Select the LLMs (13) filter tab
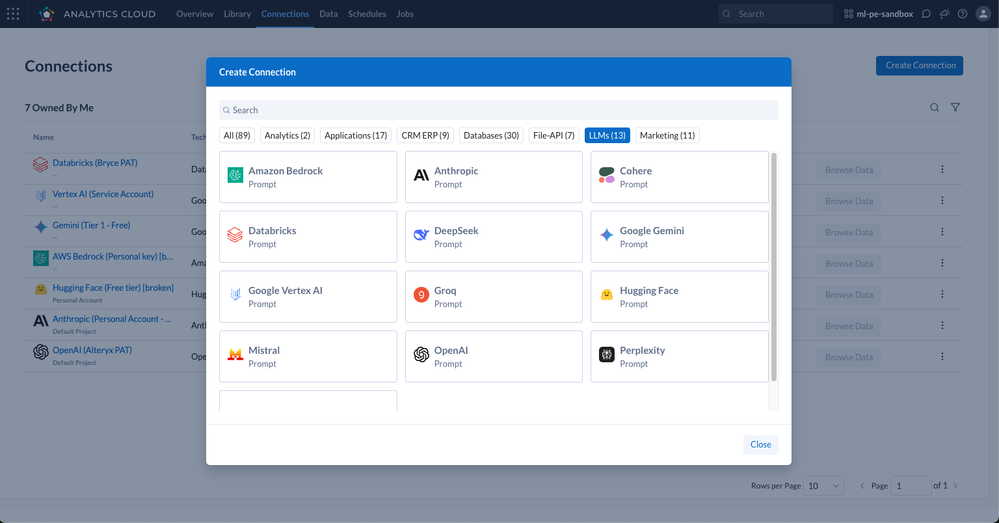 [x=607, y=135]
